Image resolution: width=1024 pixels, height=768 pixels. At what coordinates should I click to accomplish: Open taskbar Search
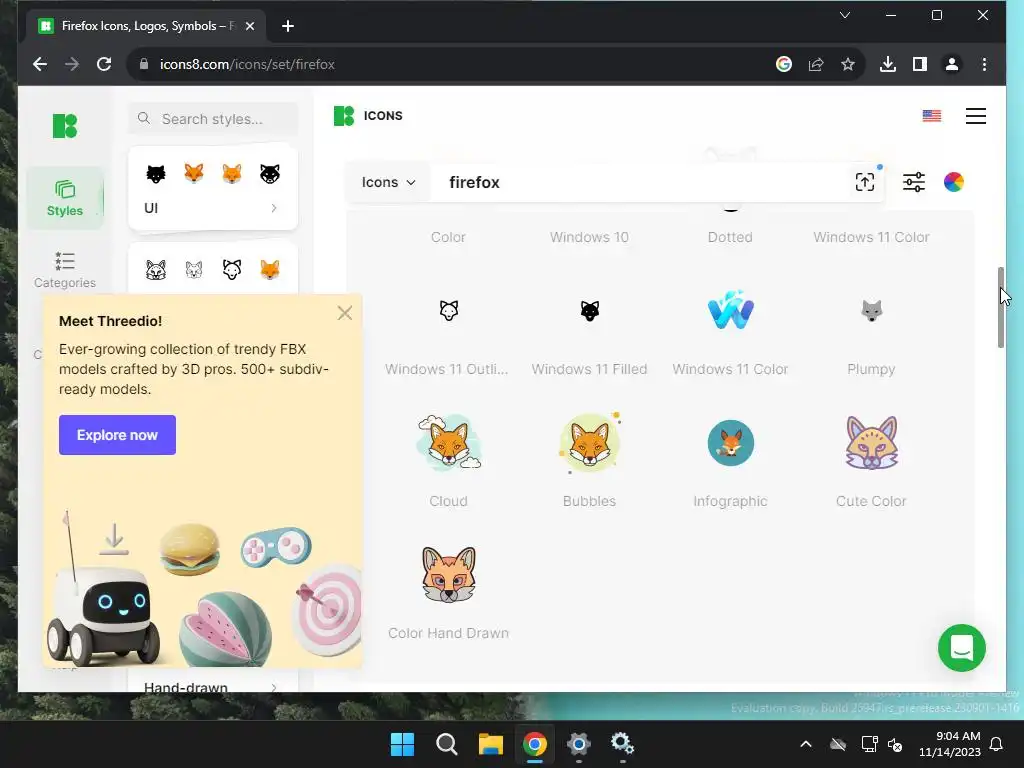(447, 744)
